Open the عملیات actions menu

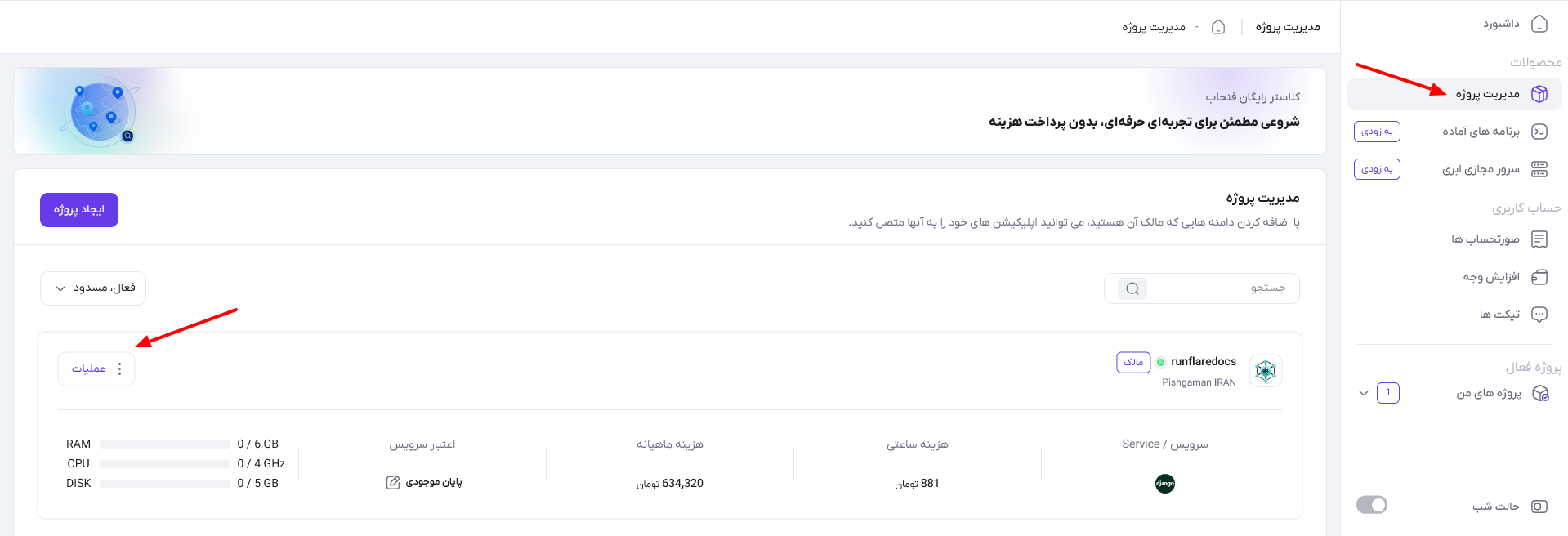96,368
